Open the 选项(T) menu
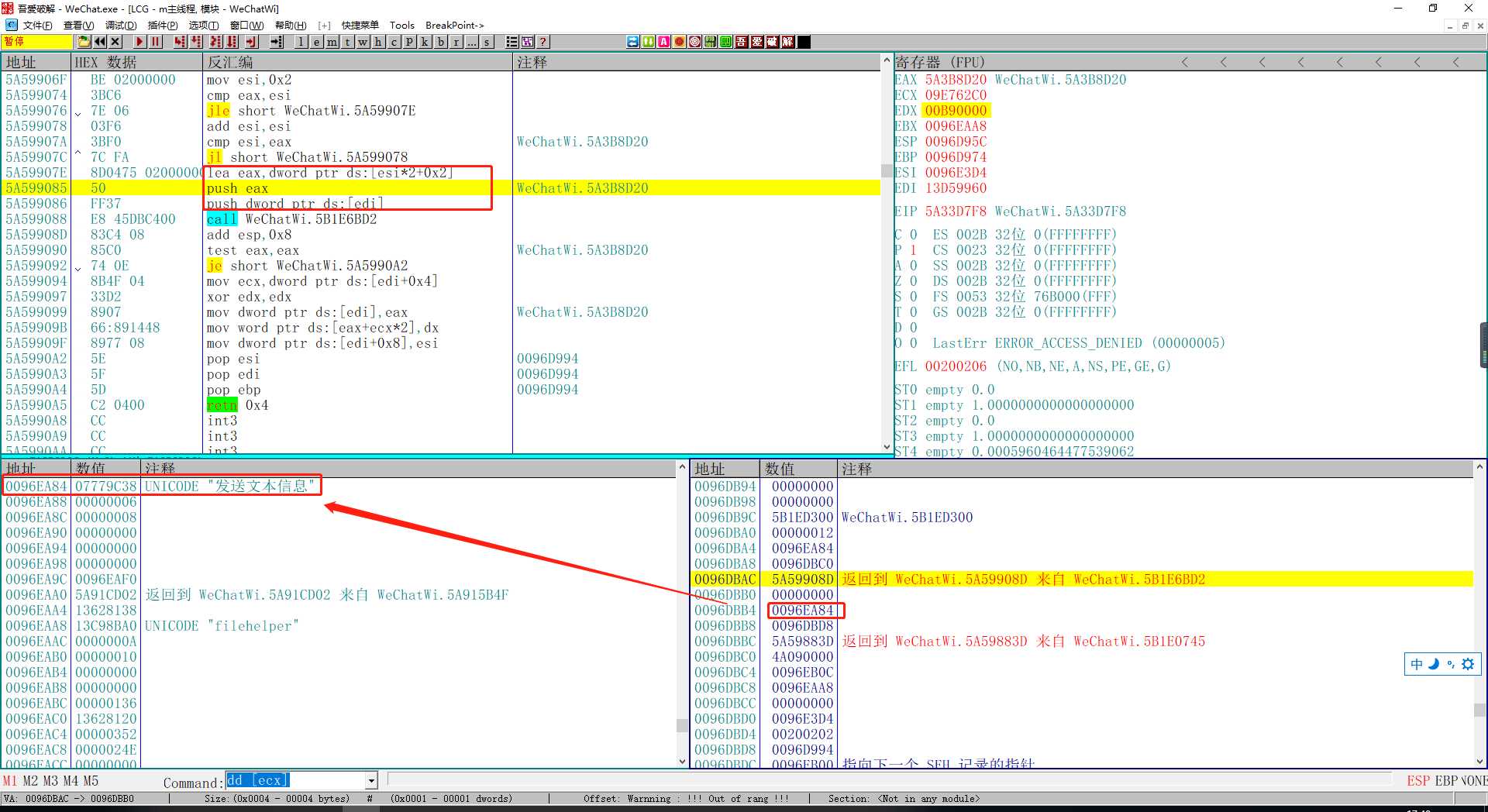This screenshot has height=812, width=1488. pos(204,26)
